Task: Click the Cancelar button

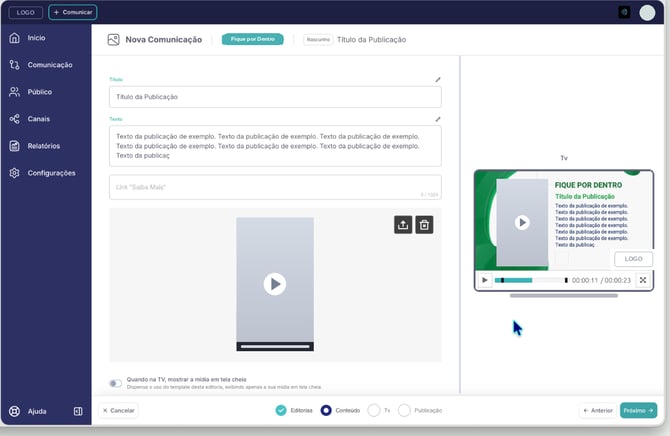Action: coord(118,410)
